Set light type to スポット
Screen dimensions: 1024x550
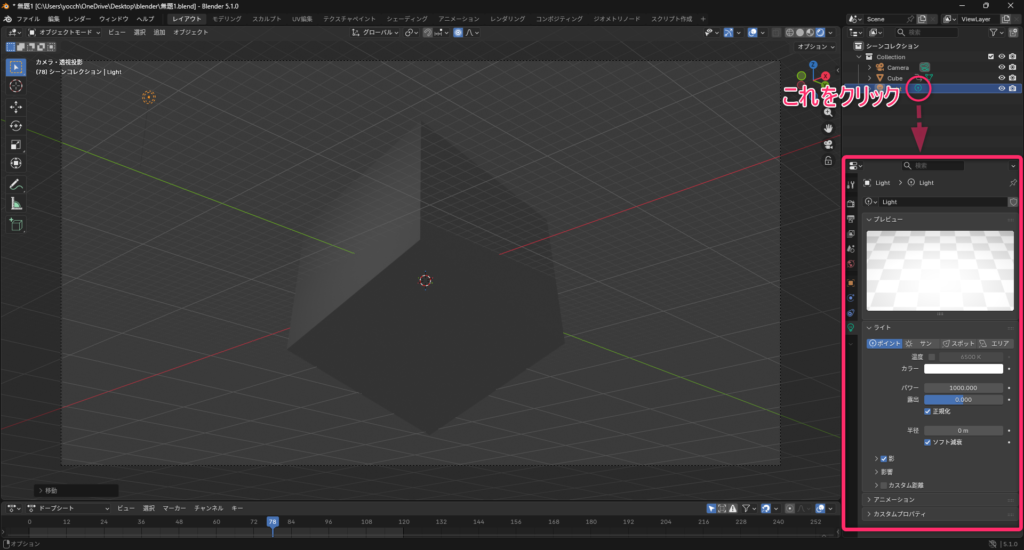tap(957, 343)
